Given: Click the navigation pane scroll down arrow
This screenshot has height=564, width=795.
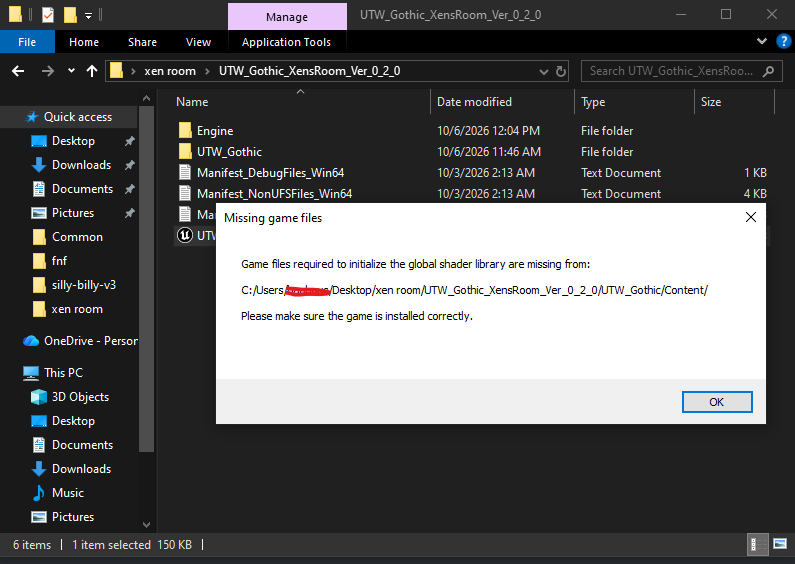Looking at the screenshot, I should (x=147, y=525).
